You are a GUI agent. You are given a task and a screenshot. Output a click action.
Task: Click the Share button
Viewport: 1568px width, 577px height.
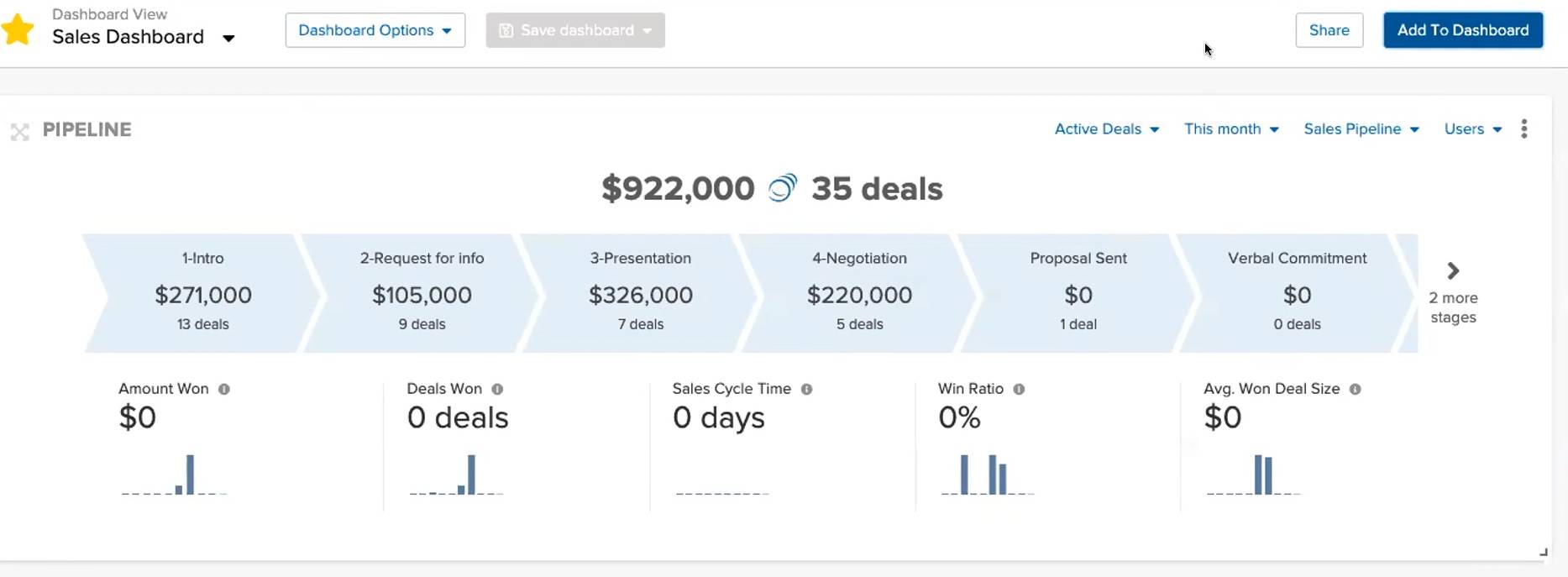tap(1329, 30)
